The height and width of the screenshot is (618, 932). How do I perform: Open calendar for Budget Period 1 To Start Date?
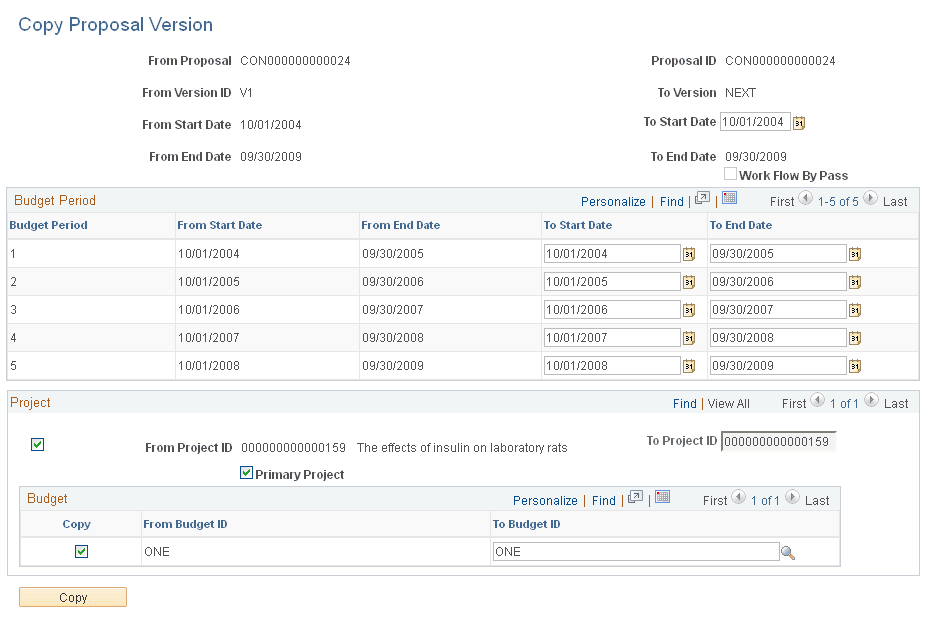[688, 253]
